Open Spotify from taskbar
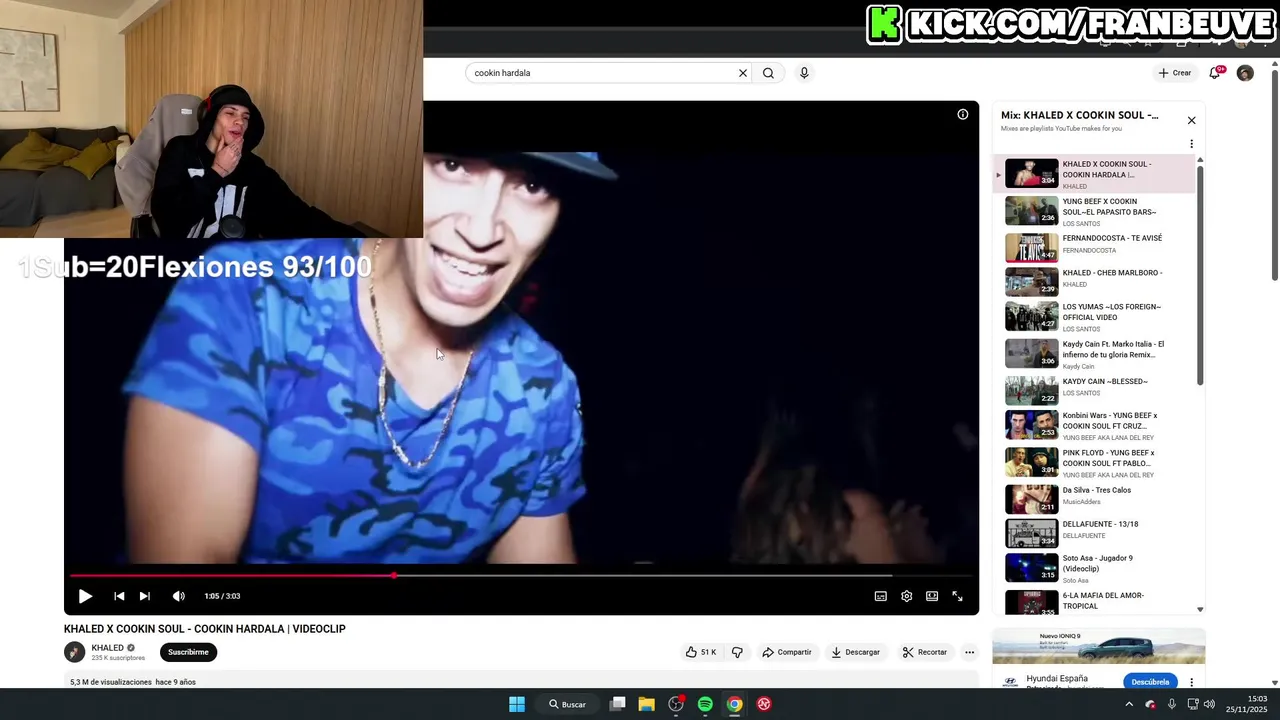Screen dimensions: 1280x720 705,704
